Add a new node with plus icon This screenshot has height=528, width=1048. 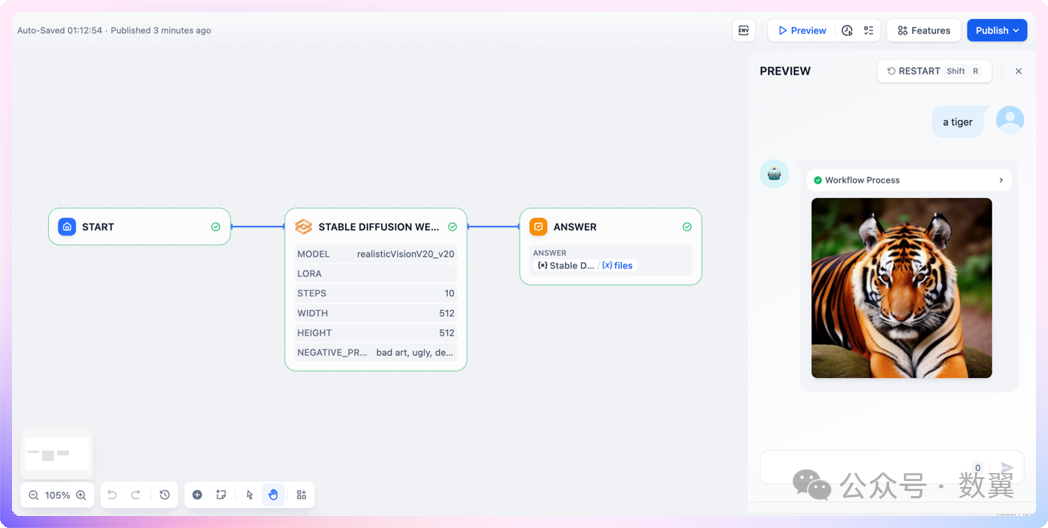click(x=197, y=495)
